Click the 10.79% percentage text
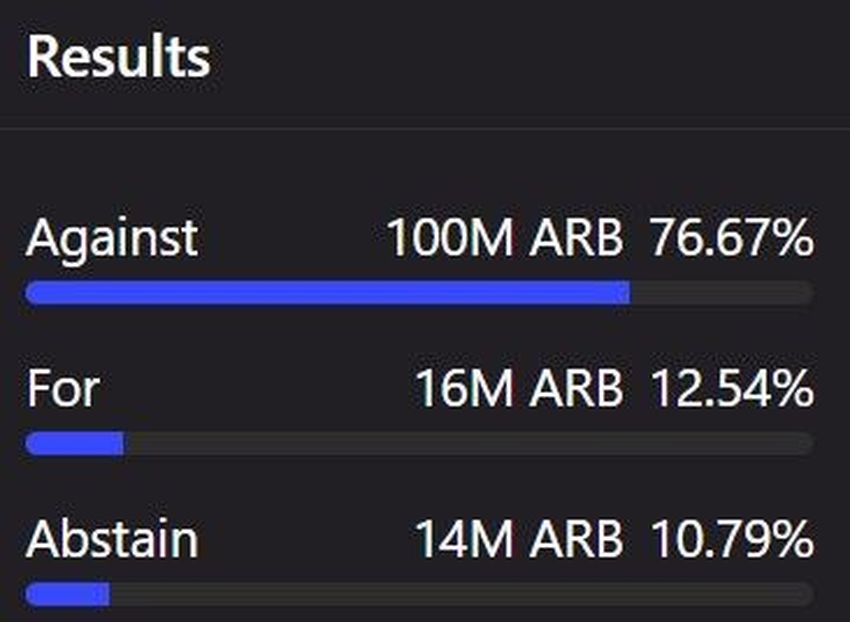Image resolution: width=850 pixels, height=622 pixels. [x=731, y=540]
